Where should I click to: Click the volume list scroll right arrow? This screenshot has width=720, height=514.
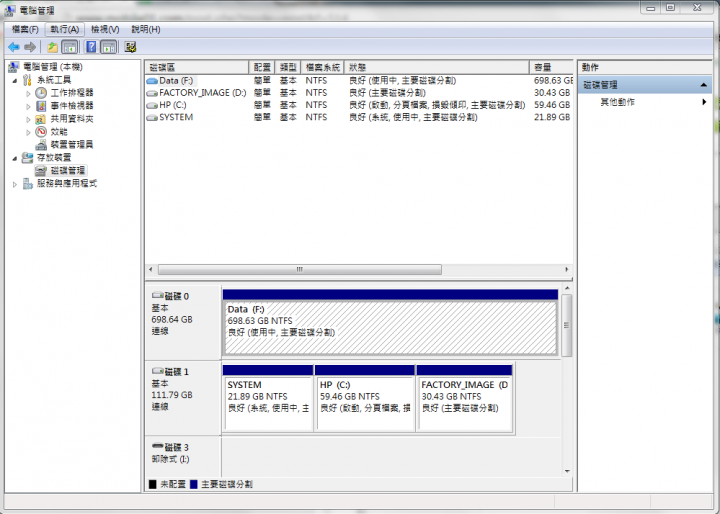(x=567, y=270)
